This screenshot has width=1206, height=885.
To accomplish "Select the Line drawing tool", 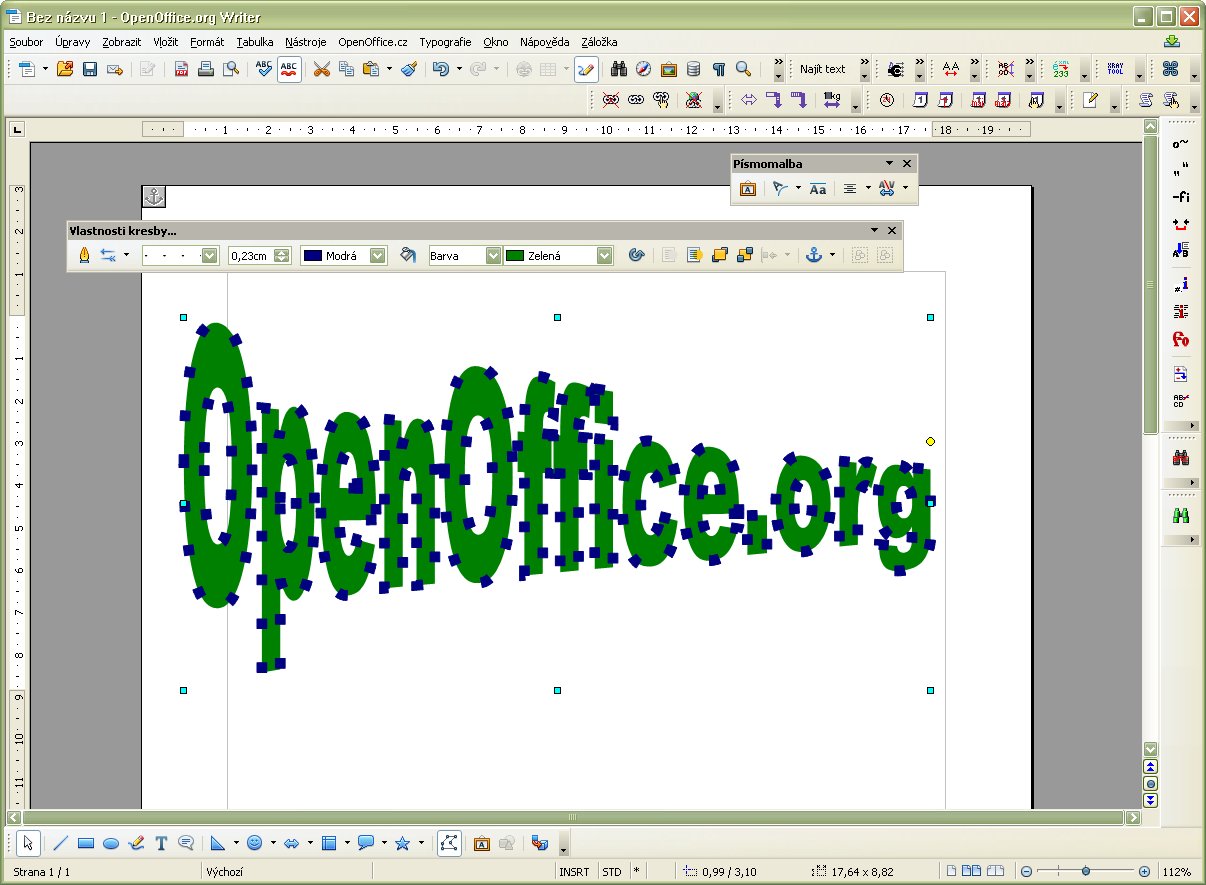I will click(60, 843).
